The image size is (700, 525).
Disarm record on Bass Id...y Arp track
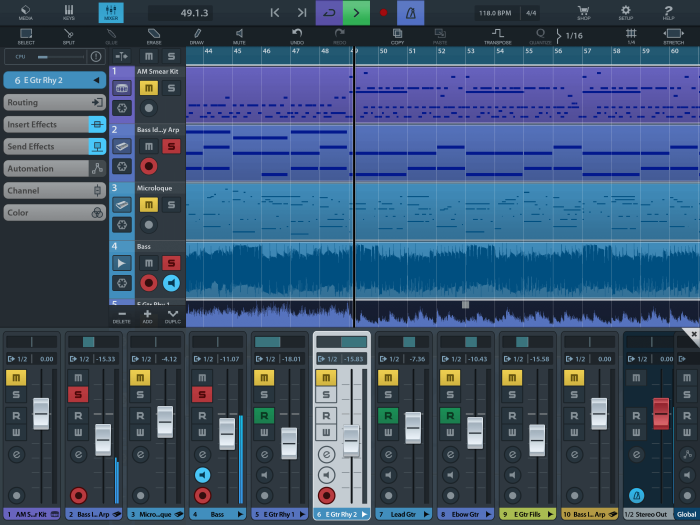tap(149, 167)
